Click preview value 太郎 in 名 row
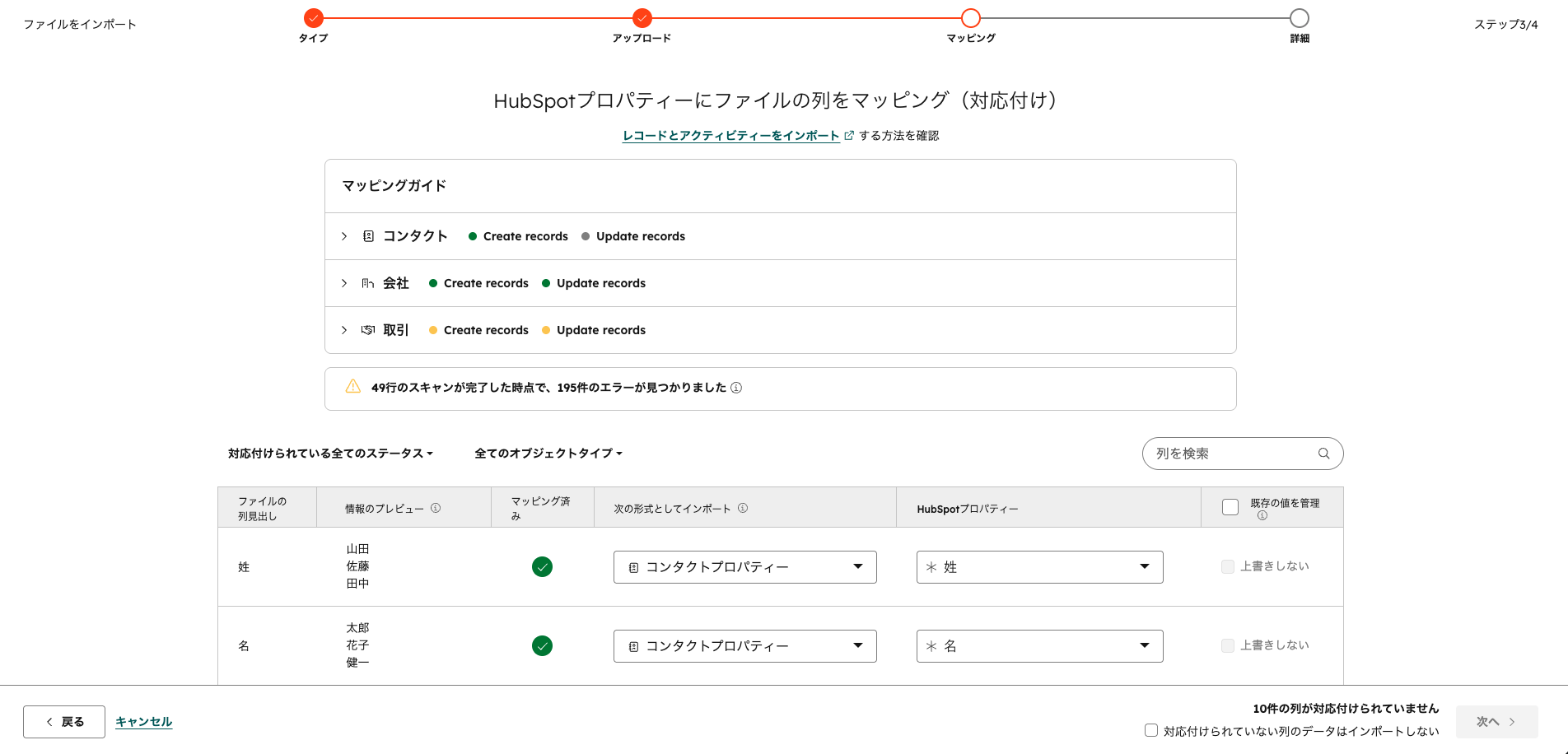1568x754 pixels. (357, 628)
